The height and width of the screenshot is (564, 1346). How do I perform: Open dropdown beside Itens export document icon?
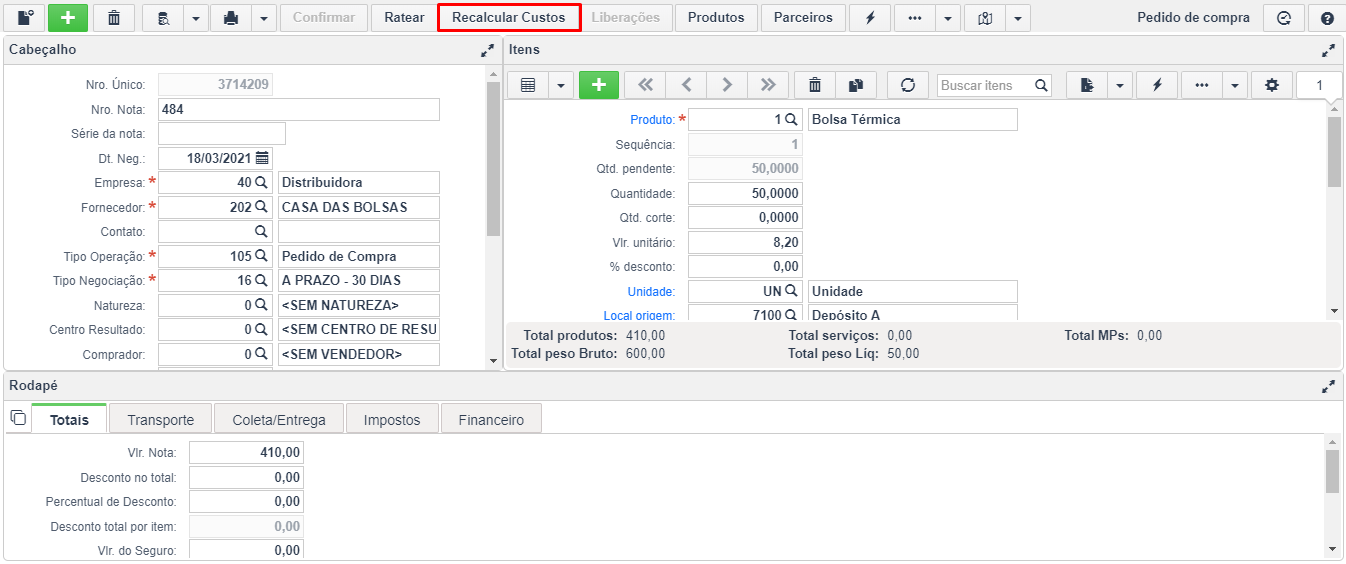(1119, 85)
